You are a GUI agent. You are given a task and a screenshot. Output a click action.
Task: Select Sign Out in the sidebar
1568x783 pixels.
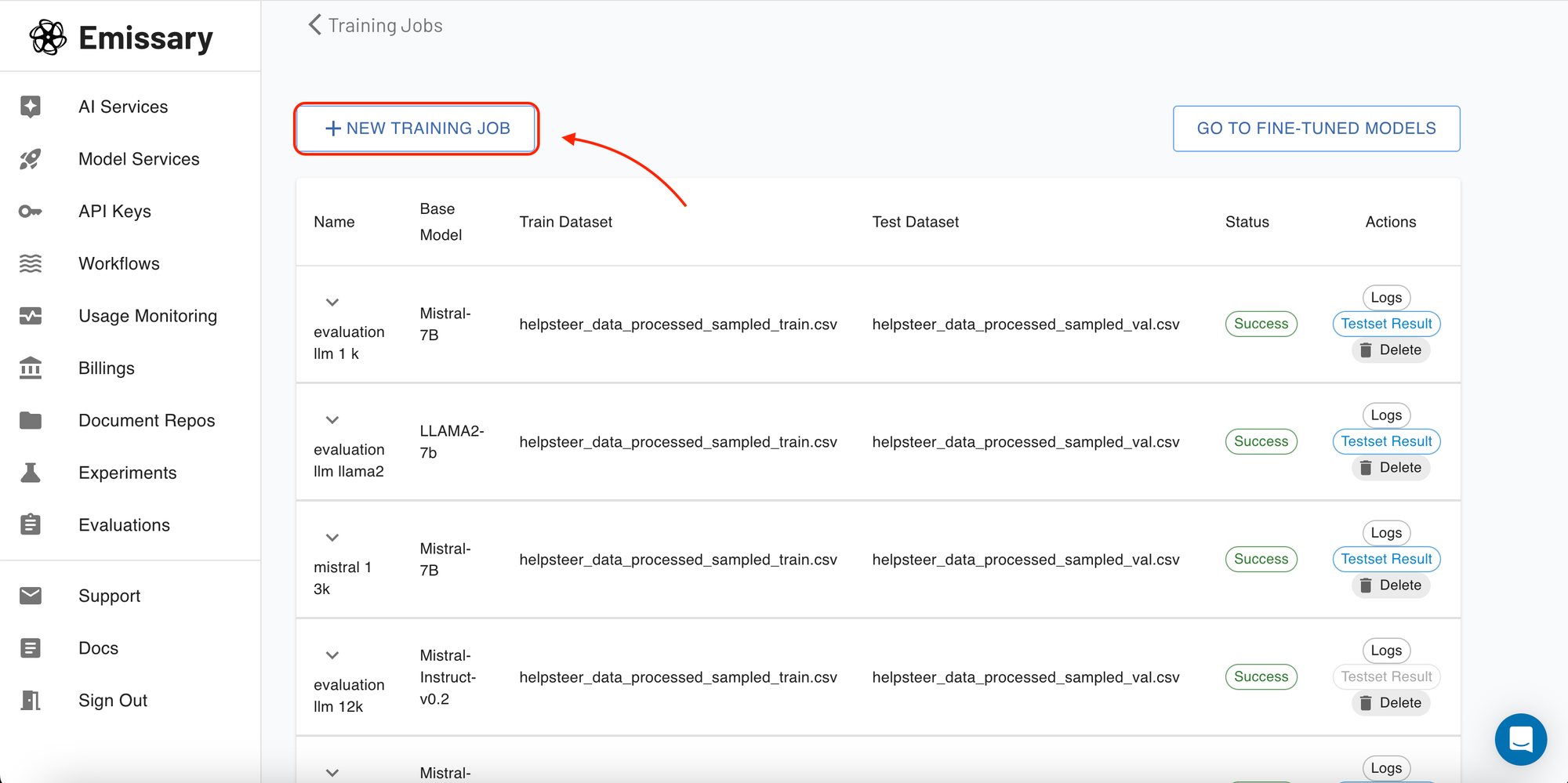[113, 701]
